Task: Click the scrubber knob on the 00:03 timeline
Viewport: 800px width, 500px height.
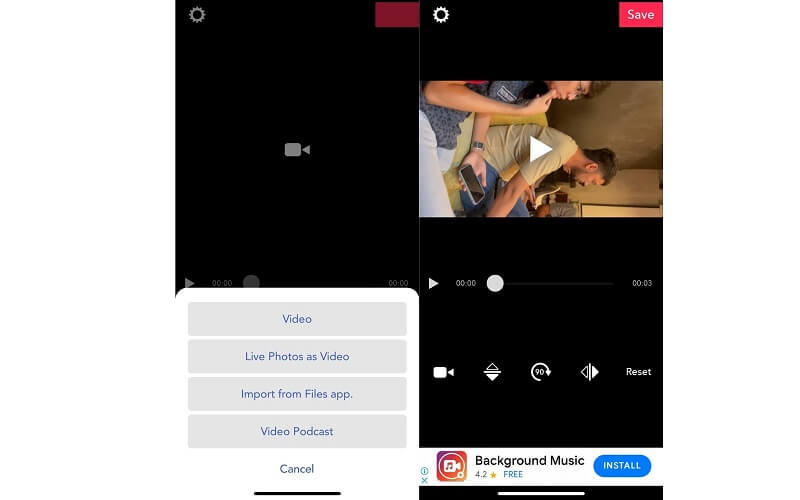Action: 495,283
